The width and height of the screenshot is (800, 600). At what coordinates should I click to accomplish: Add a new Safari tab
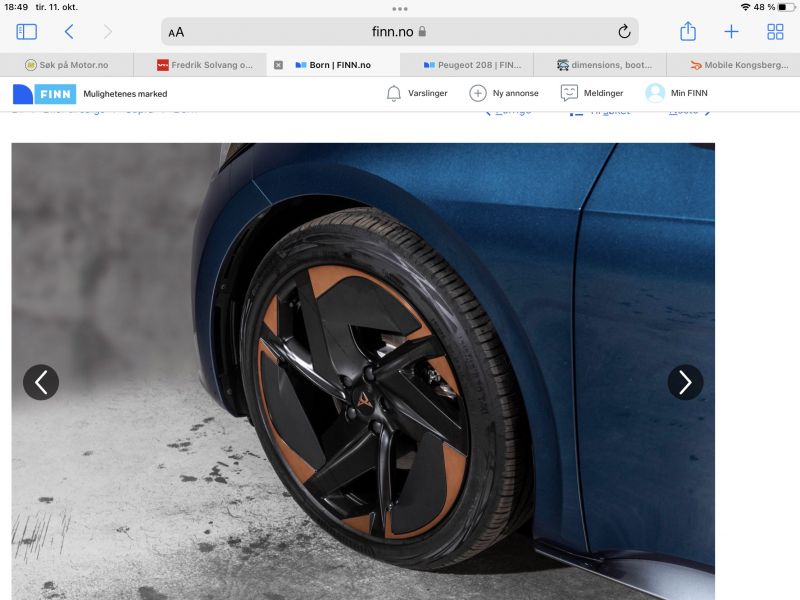point(731,32)
